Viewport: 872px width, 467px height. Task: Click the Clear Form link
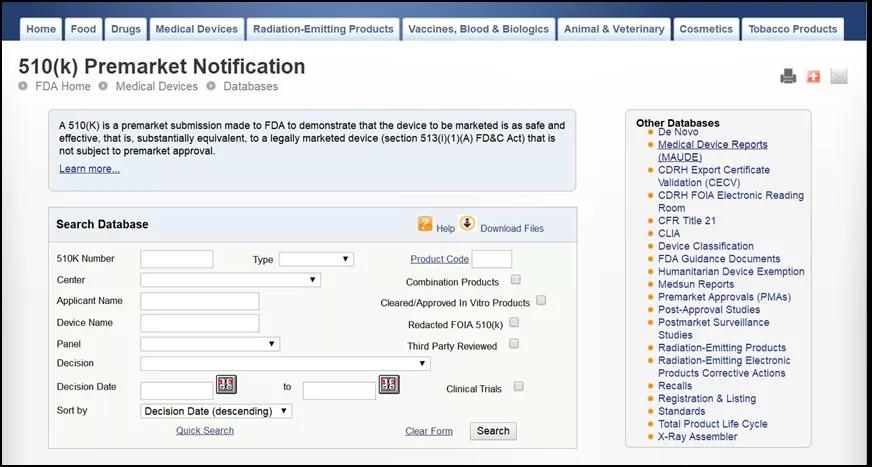[x=428, y=431]
